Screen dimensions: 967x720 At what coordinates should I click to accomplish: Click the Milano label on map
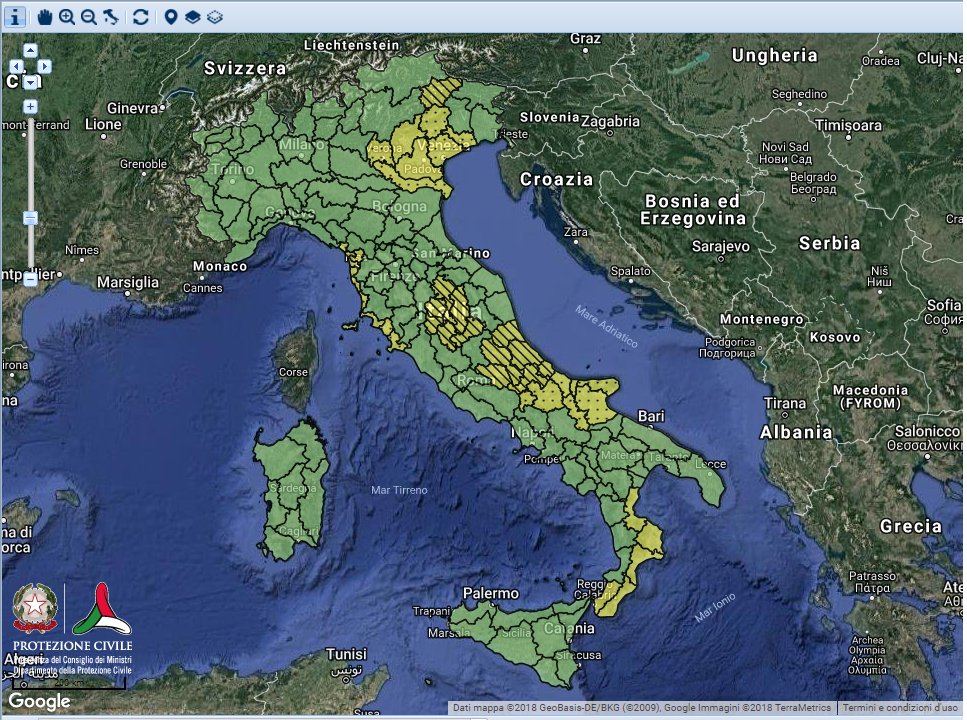click(x=302, y=144)
